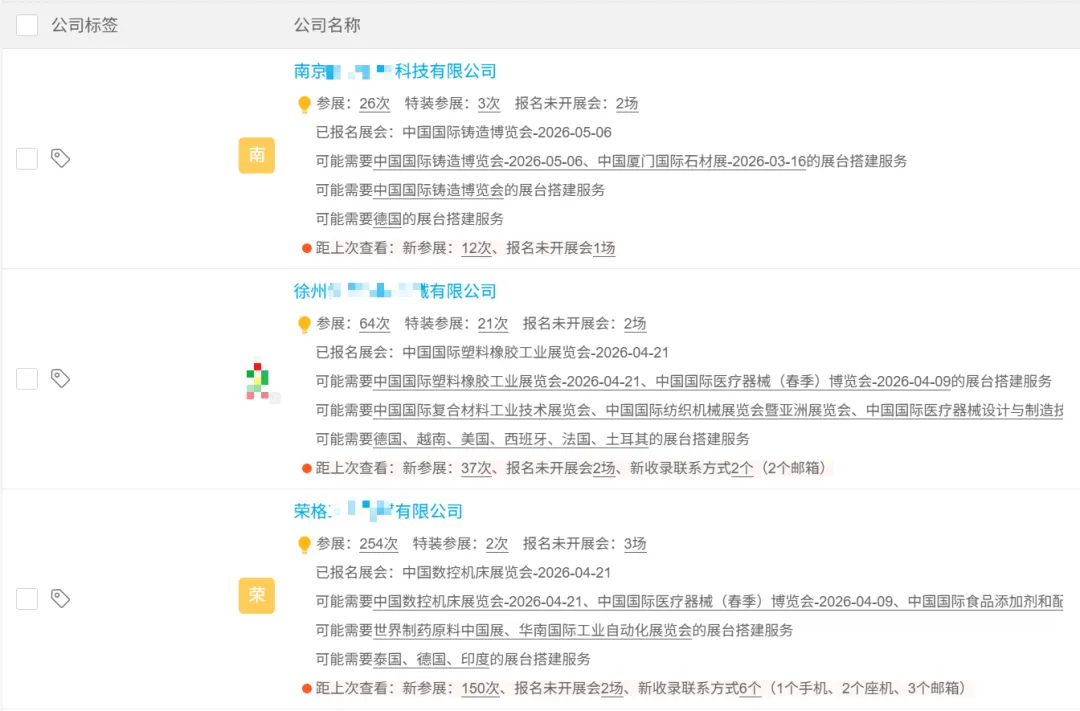Click the colorful avatar icon of 徐州 company

pos(256,378)
